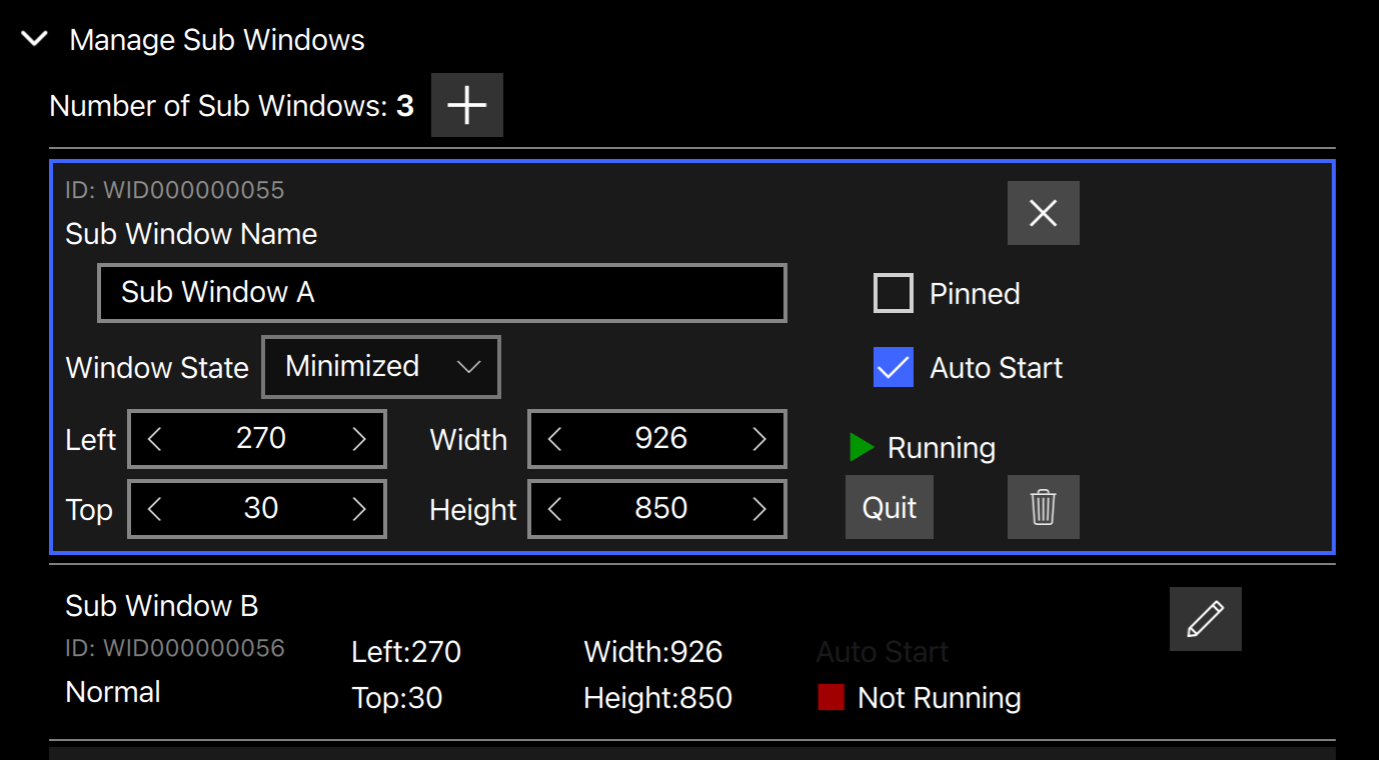
Task: Increase the Top value
Action: (359, 509)
